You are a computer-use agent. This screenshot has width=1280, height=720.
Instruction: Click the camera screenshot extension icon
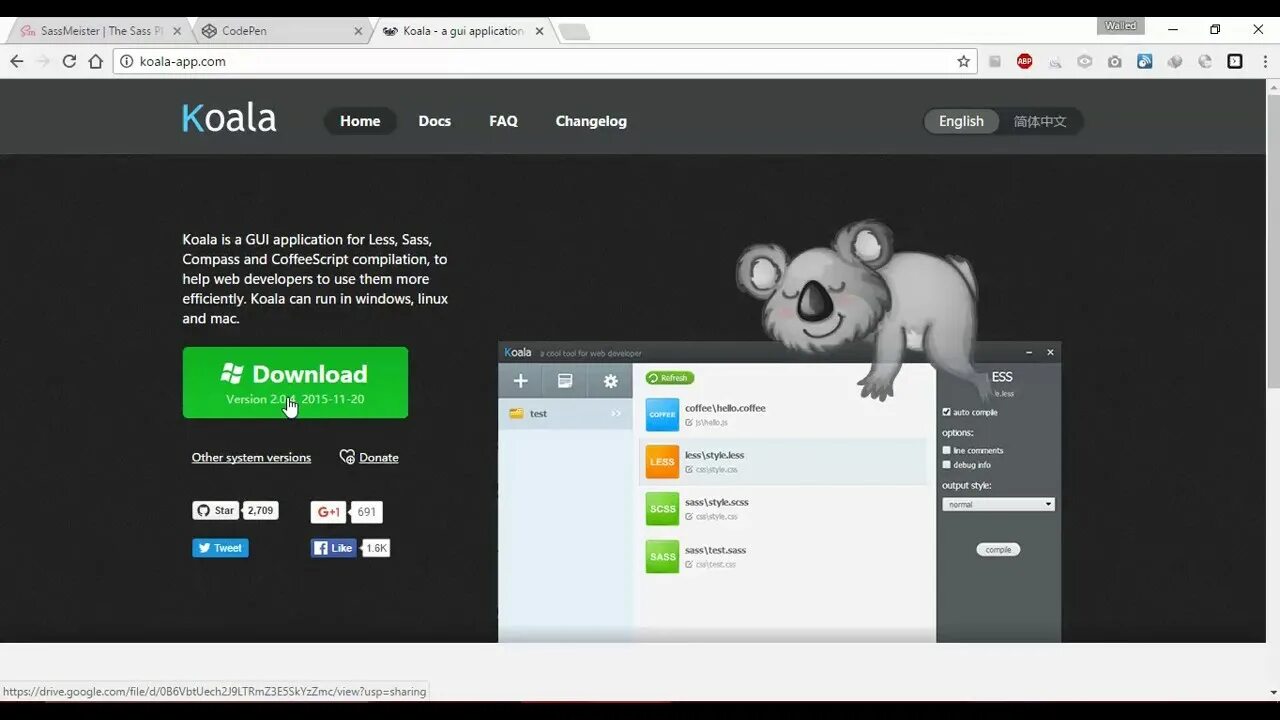click(1114, 61)
